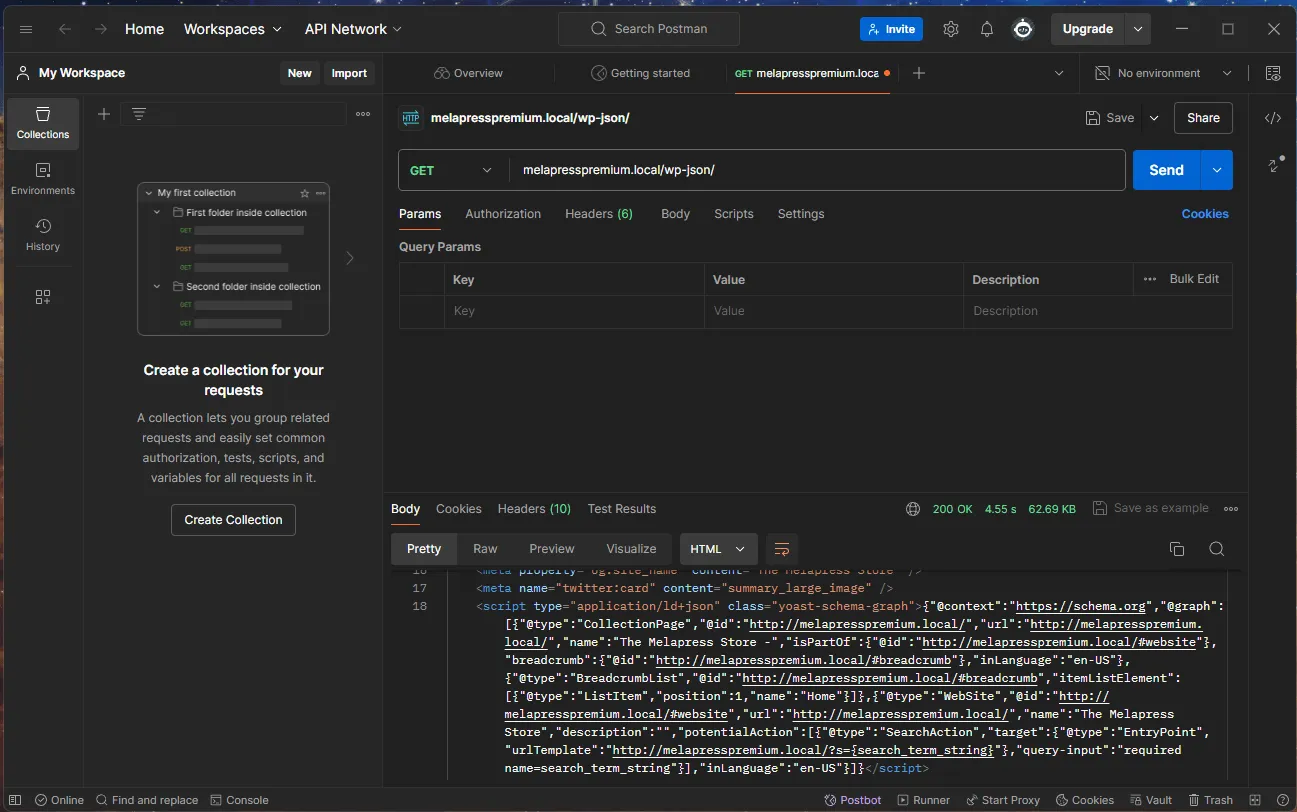1297x812 pixels.
Task: Open the user avatar menu
Action: tap(1023, 29)
